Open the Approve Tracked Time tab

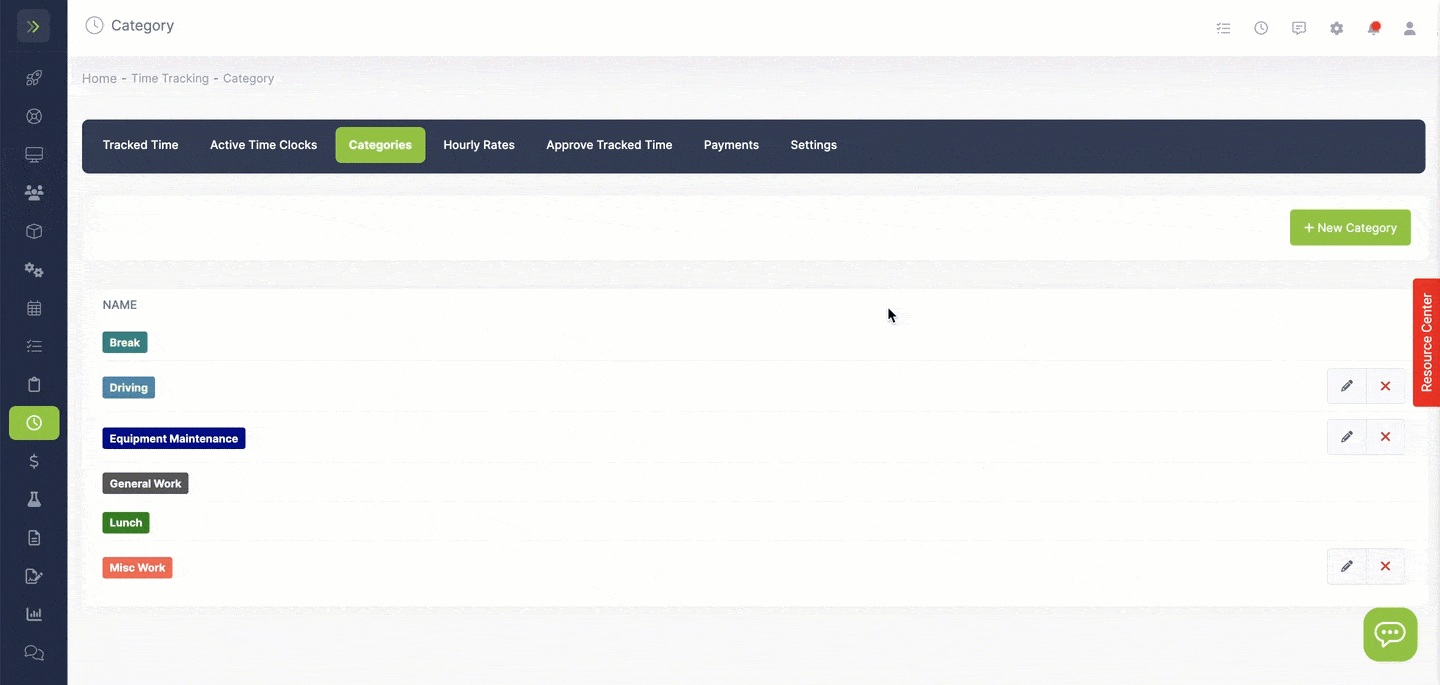[609, 145]
